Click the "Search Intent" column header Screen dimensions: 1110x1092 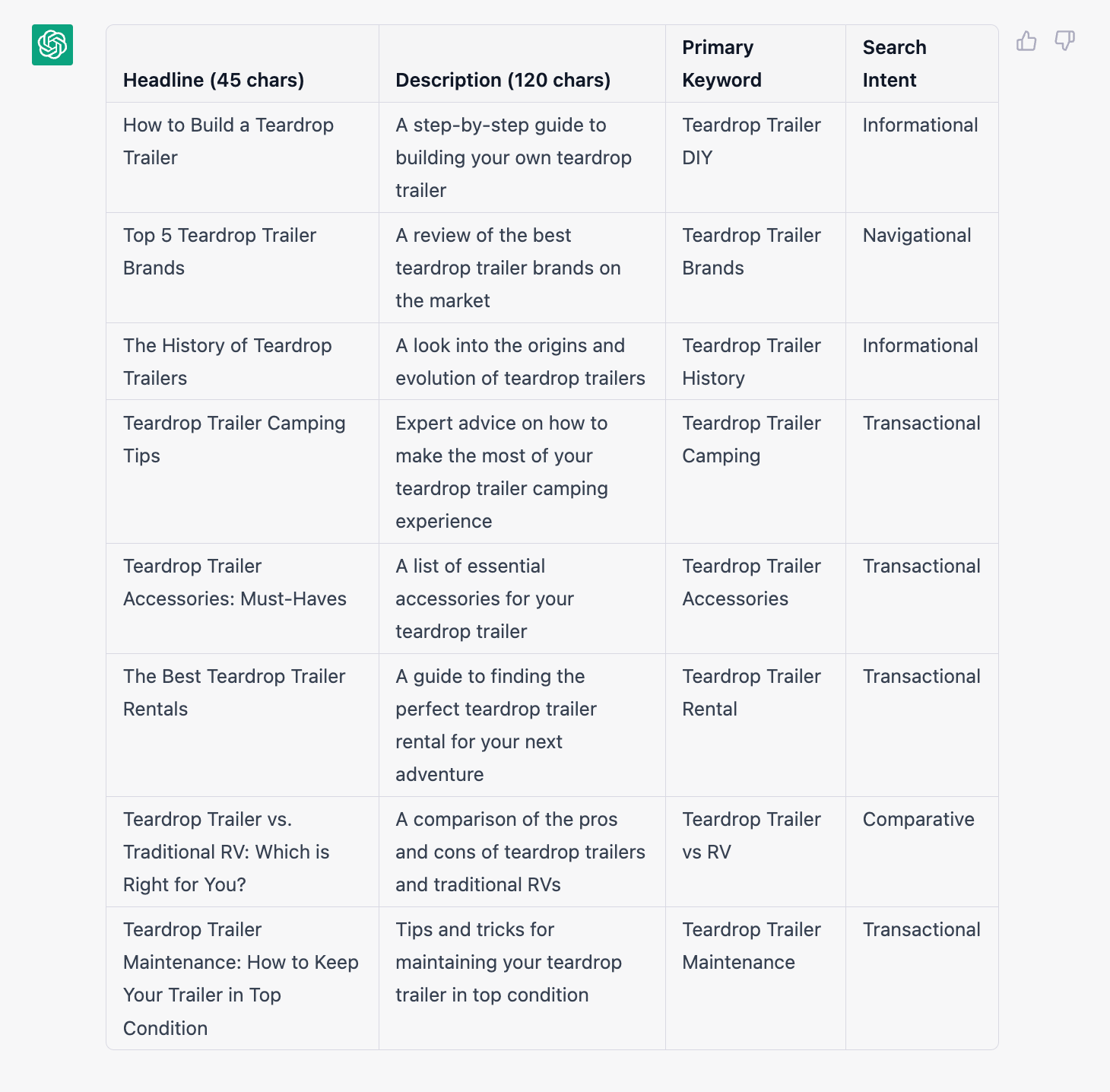(894, 64)
